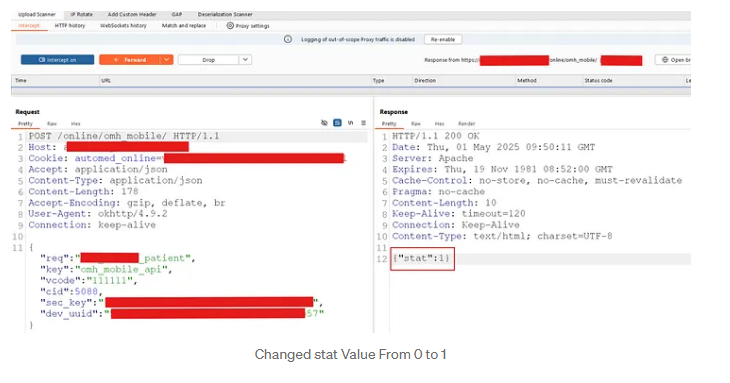730x383 pixels.
Task: Click the "key":"omh_mobile_api" JSON field
Action: 106,269
